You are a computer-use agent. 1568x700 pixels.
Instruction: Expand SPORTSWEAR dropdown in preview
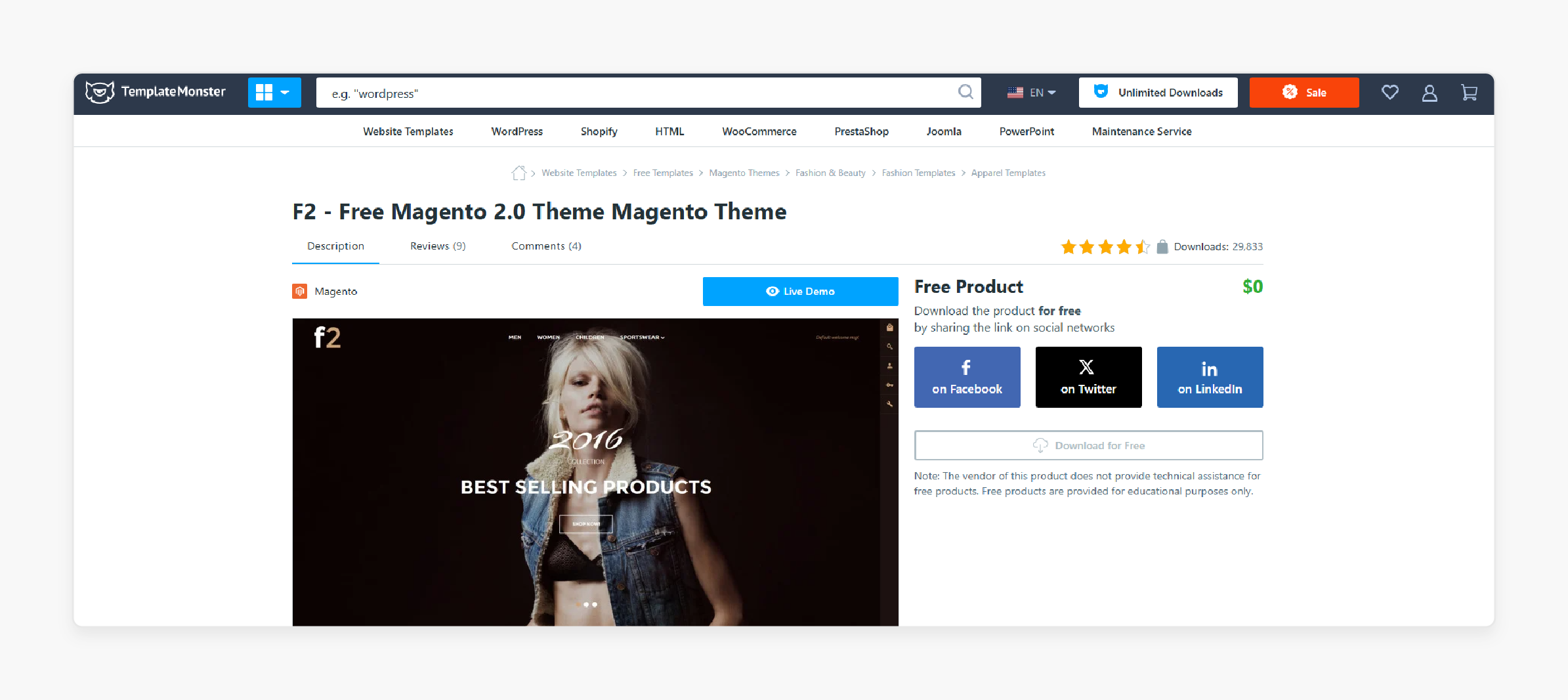tap(643, 338)
